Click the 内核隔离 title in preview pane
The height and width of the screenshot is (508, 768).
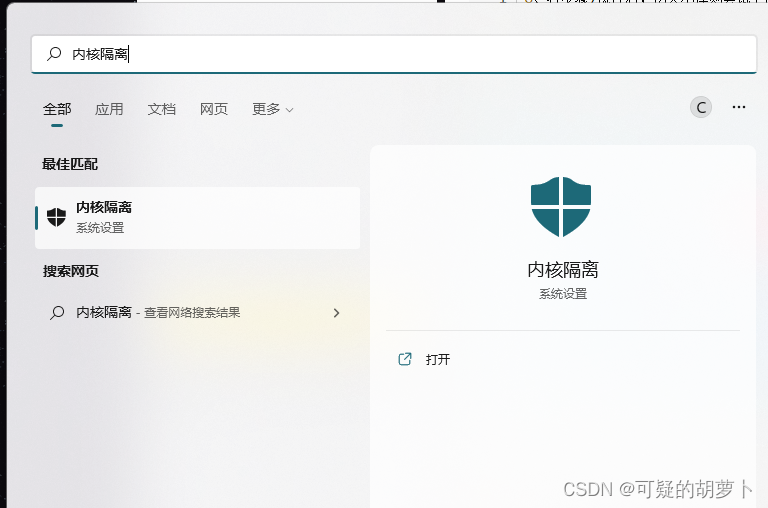pos(563,270)
